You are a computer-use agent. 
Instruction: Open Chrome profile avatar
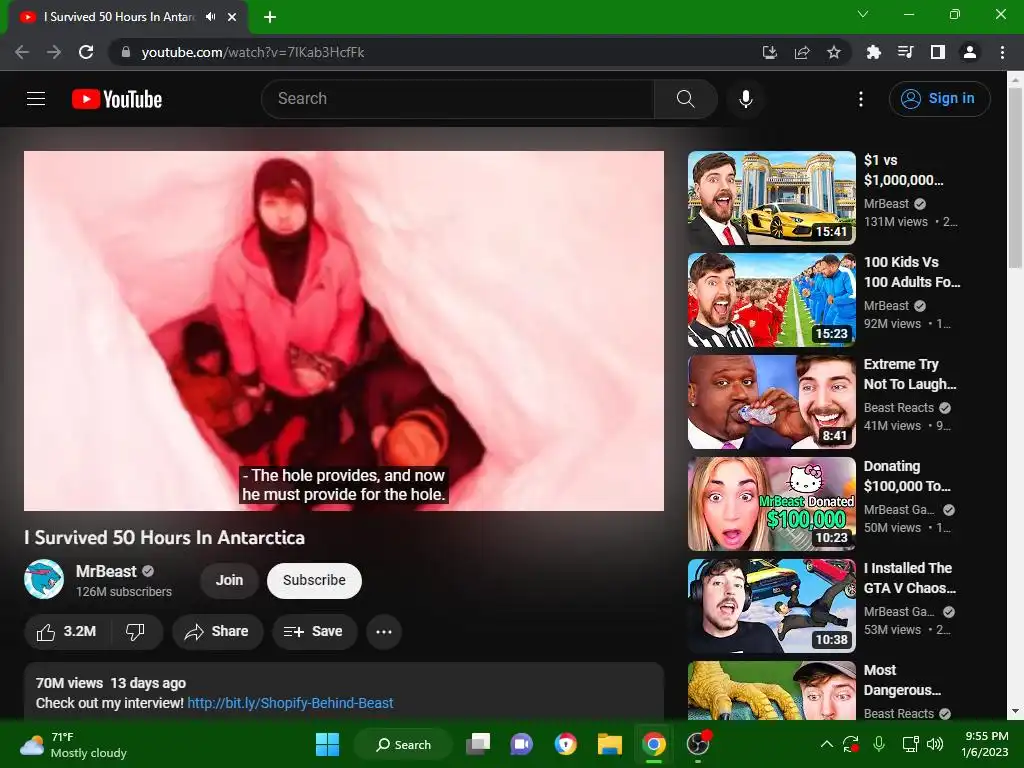click(970, 52)
